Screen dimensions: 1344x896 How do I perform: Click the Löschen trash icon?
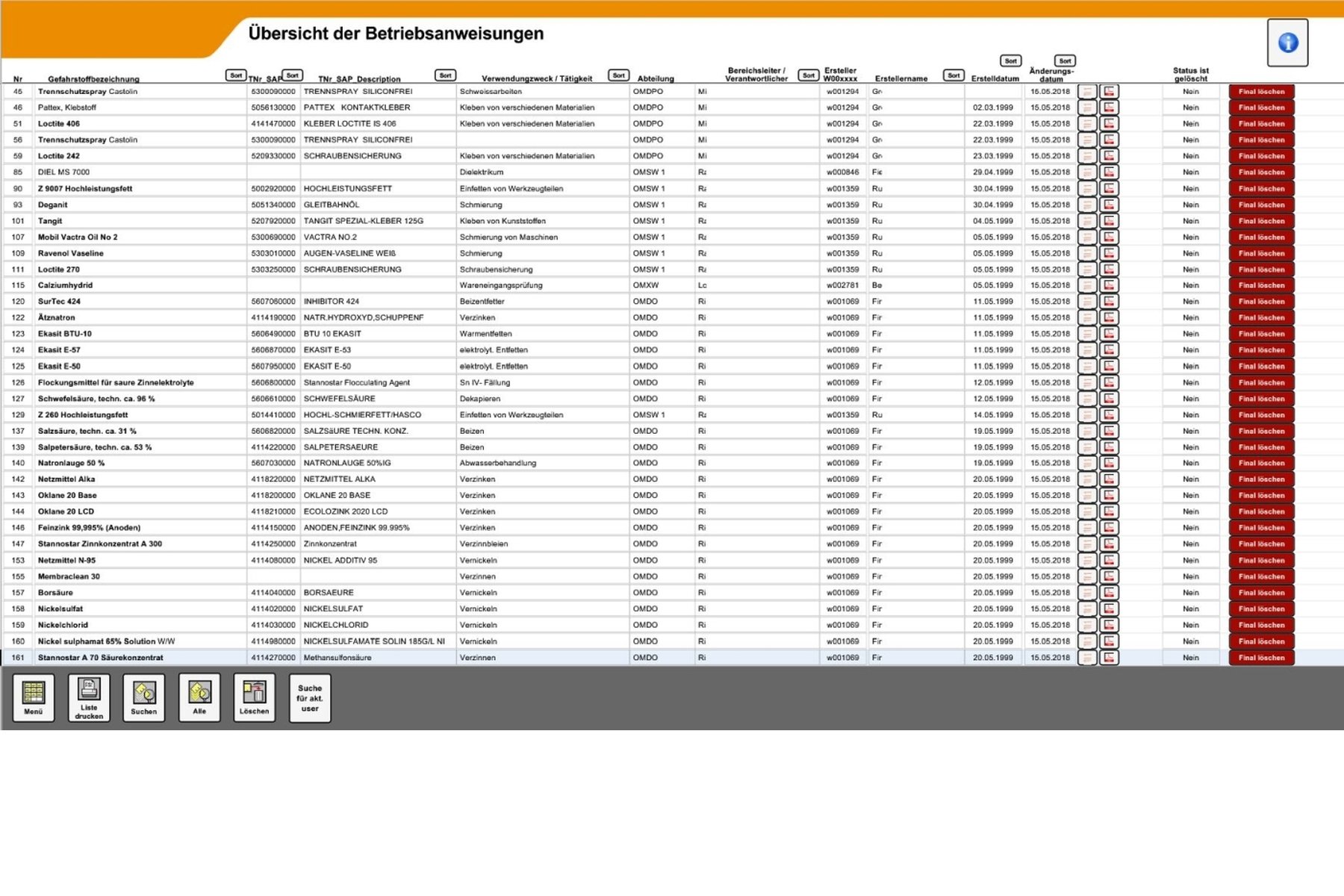(x=255, y=697)
